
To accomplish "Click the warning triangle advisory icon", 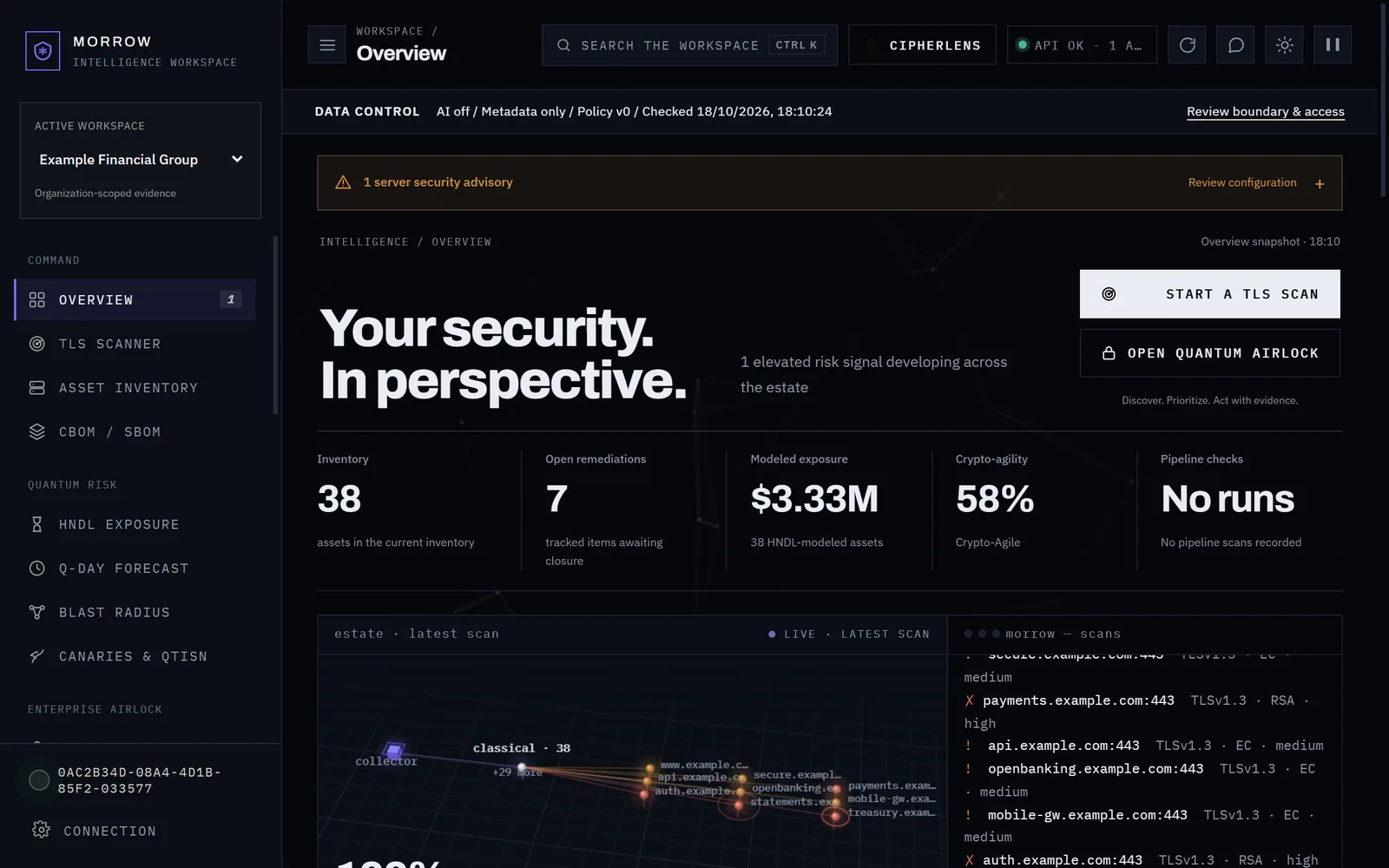I will (343, 182).
